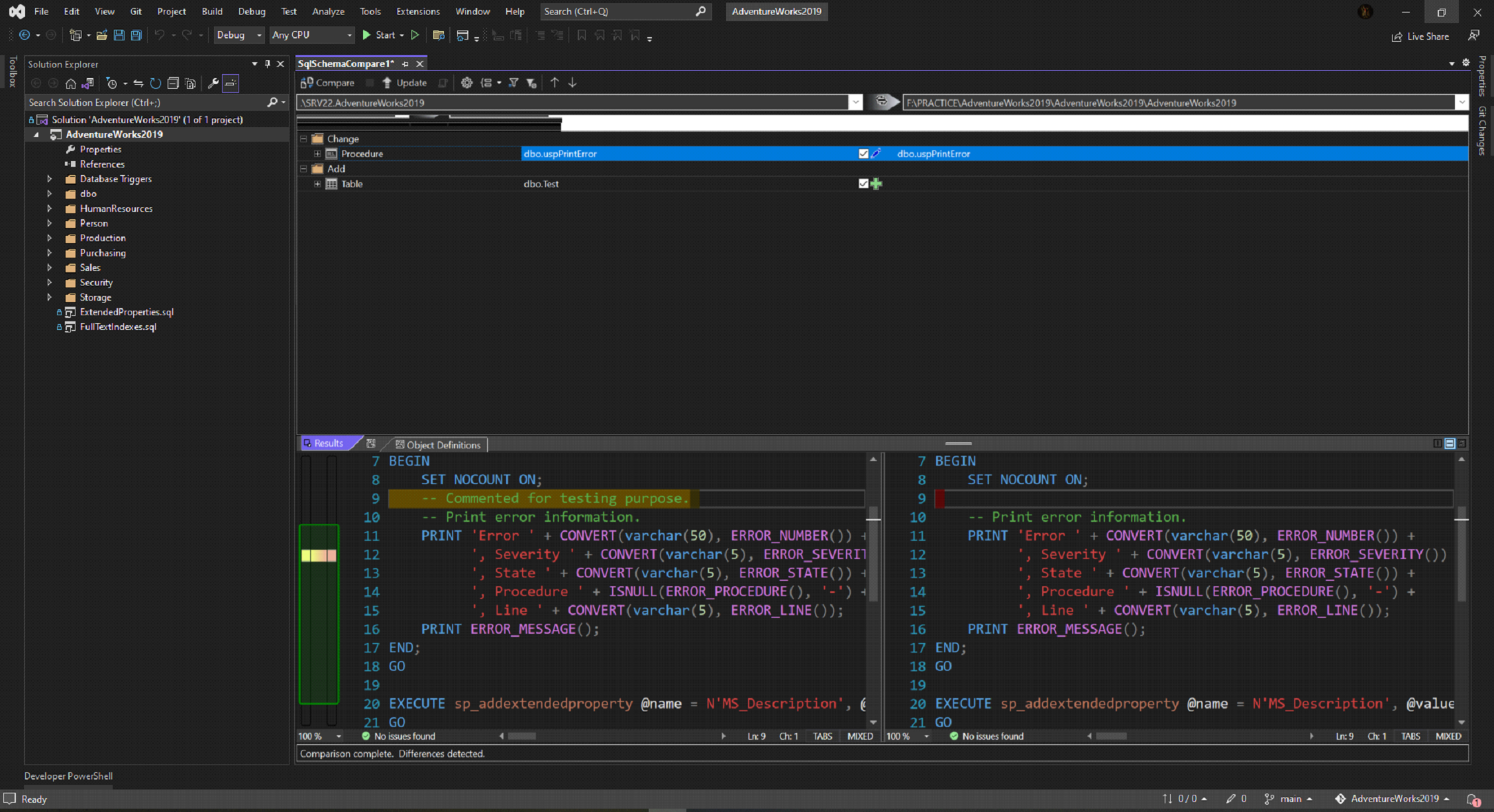Toggle pin on the SqlSchemaCompare1 tab
Viewport: 1494px width, 812px height.
click(x=406, y=64)
